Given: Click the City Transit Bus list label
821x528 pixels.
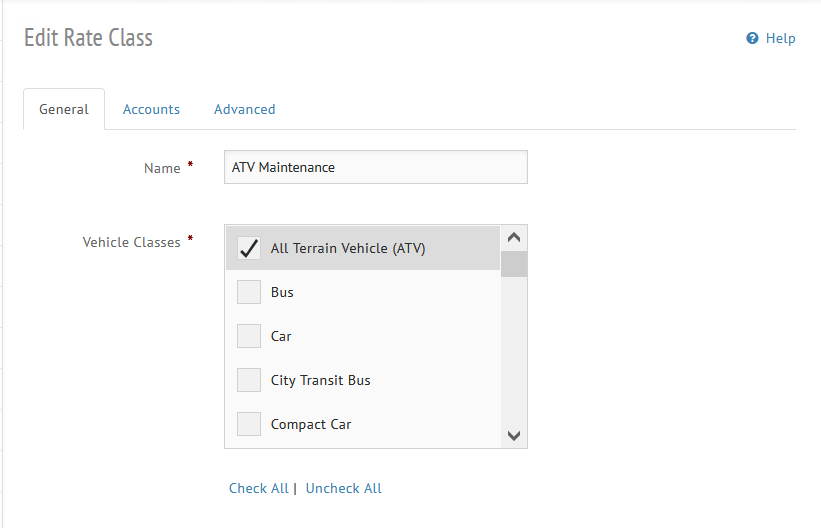Looking at the screenshot, I should pyautogui.click(x=320, y=380).
